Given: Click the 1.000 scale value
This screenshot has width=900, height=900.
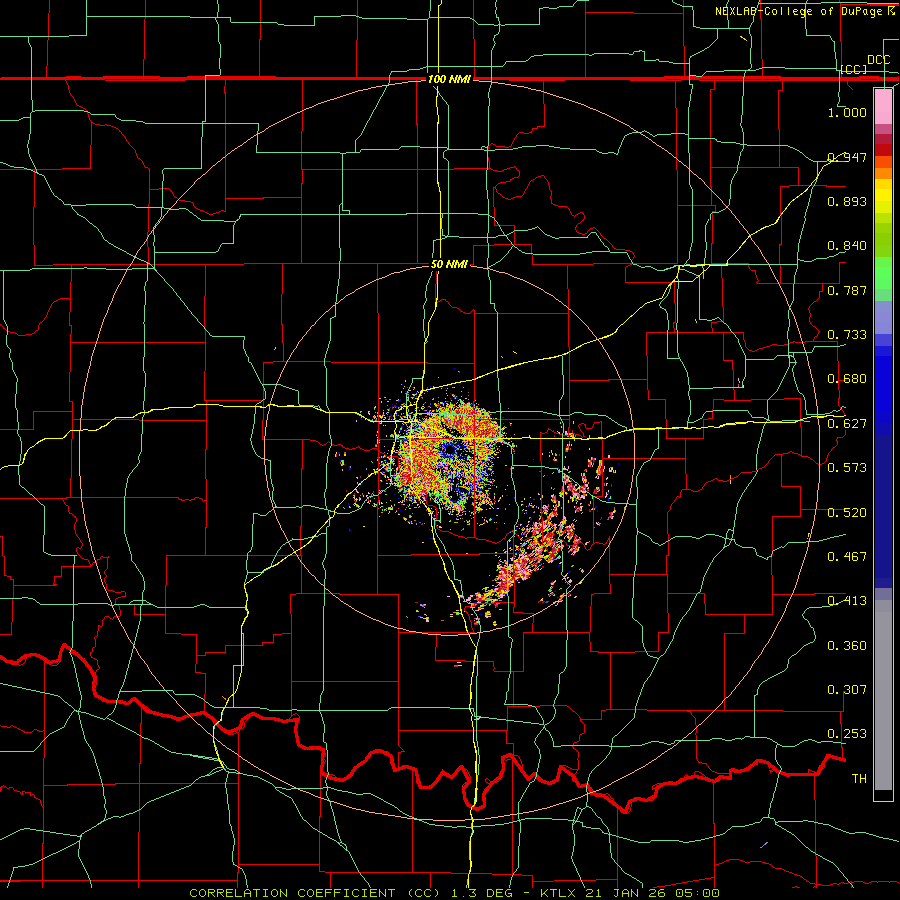Looking at the screenshot, I should pyautogui.click(x=847, y=112).
